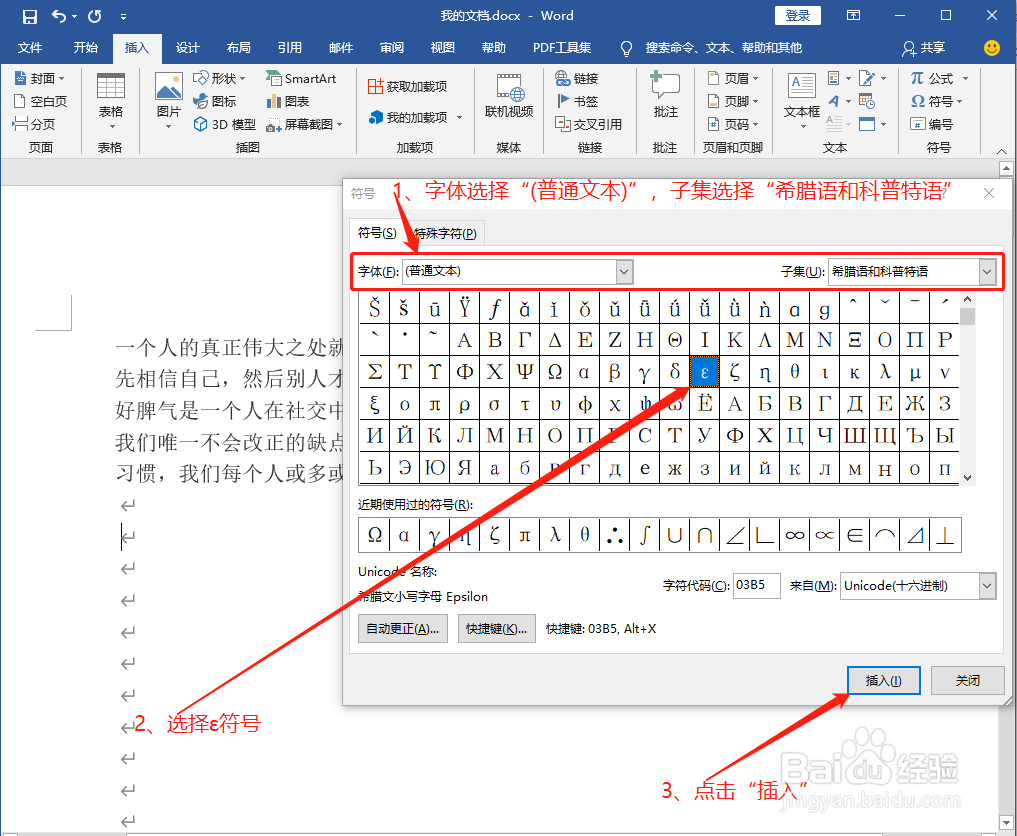This screenshot has height=836, width=1017.
Task: Collapse the ribbon with the chevron
Action: [x=1001, y=150]
